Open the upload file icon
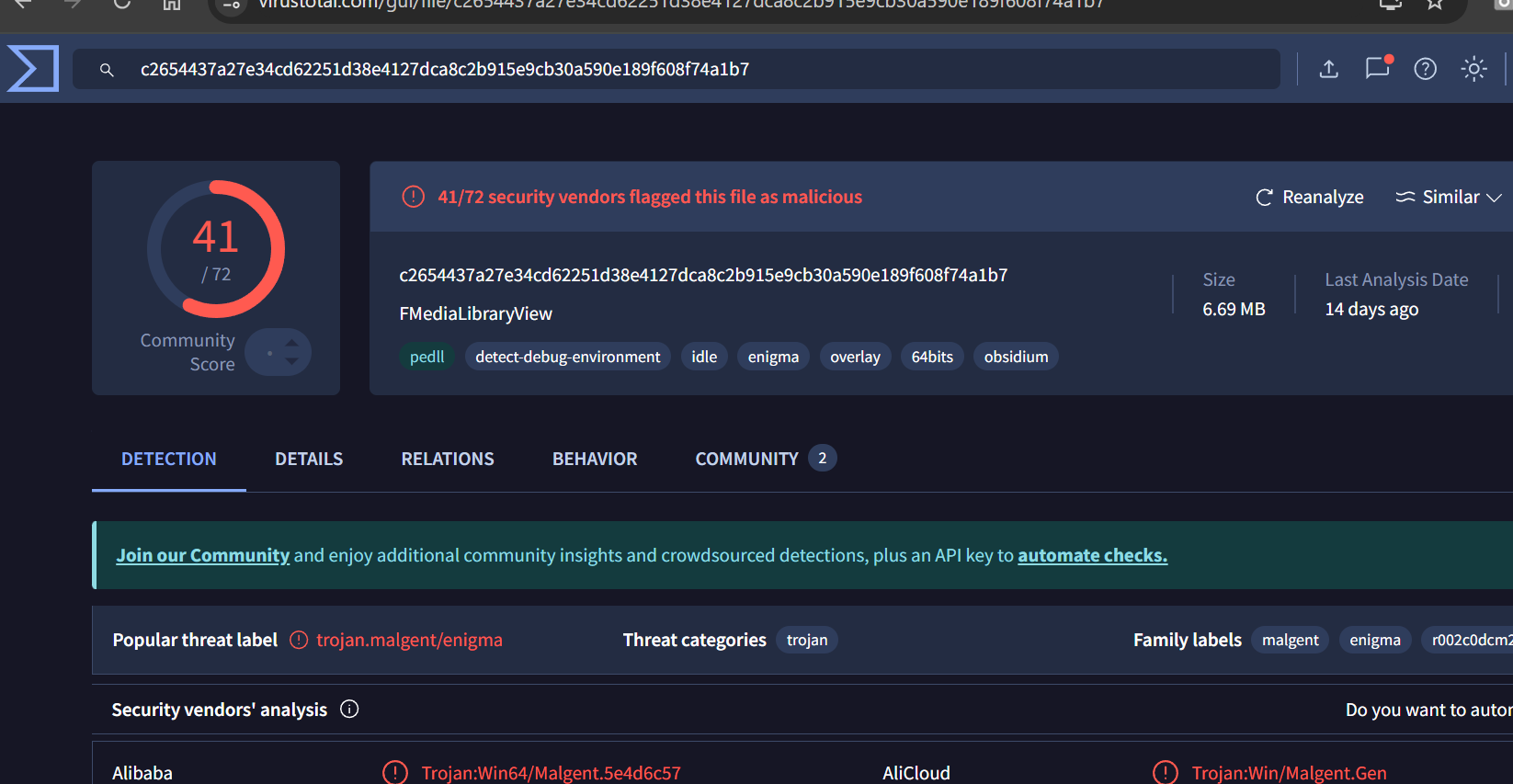Viewport: 1513px width, 784px height. click(1329, 69)
